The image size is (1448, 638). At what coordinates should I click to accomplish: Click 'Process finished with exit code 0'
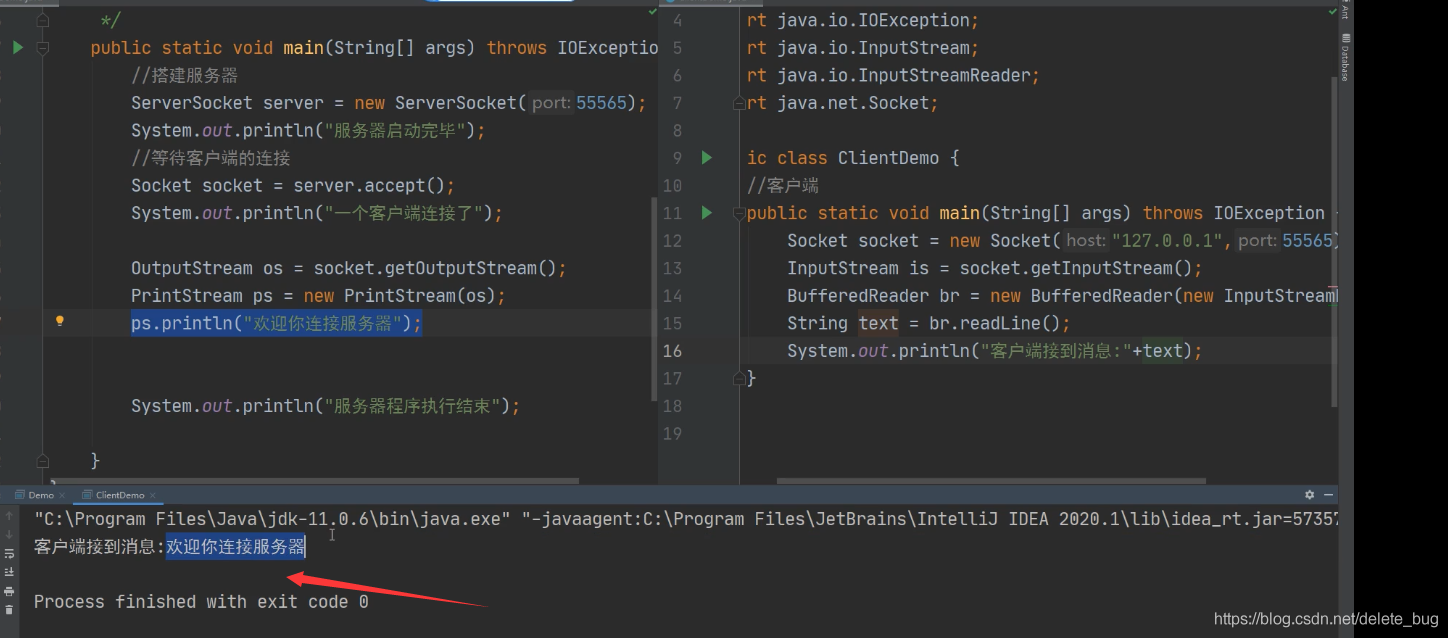click(x=201, y=601)
